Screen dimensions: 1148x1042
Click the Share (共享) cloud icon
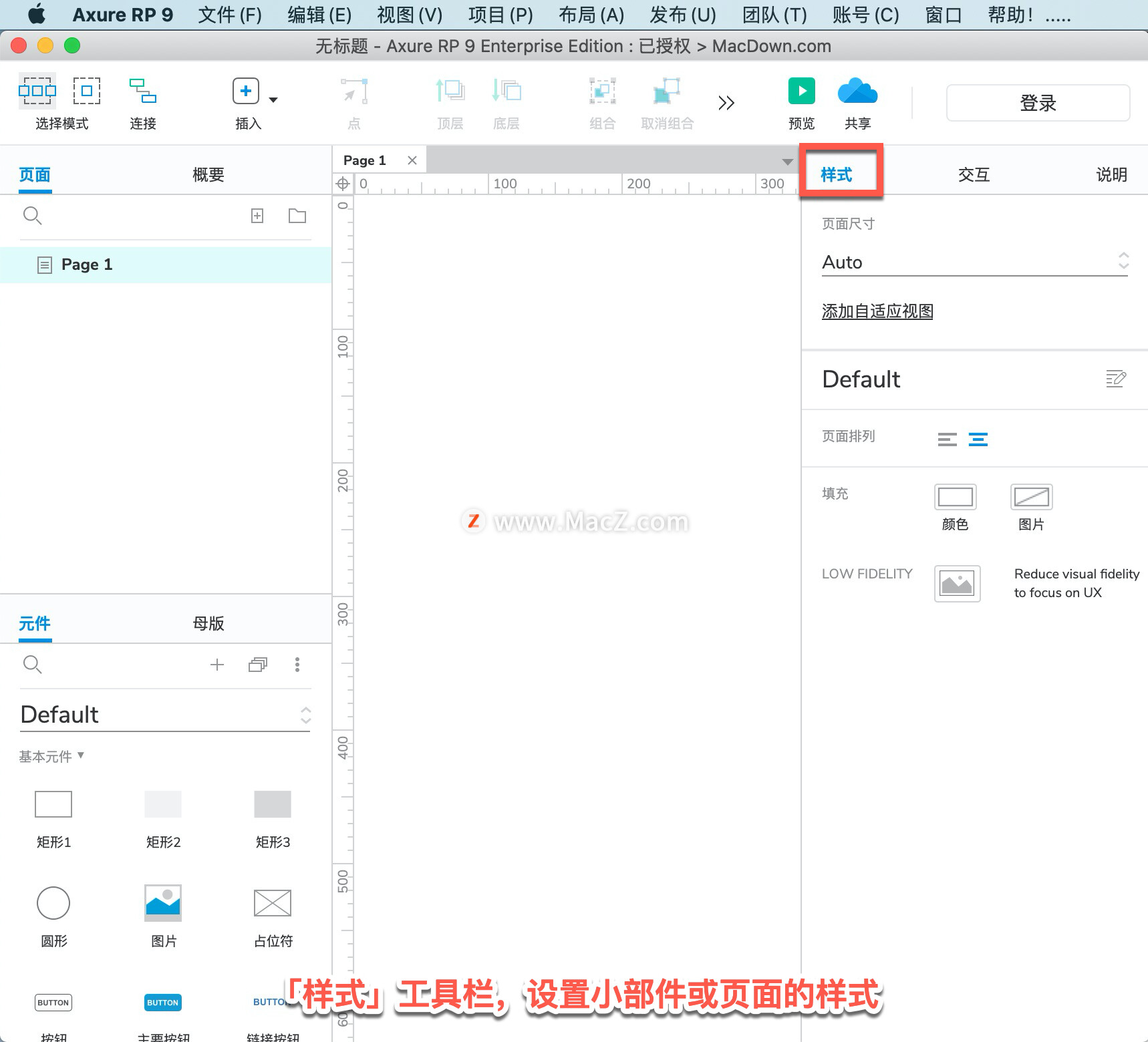point(858,91)
